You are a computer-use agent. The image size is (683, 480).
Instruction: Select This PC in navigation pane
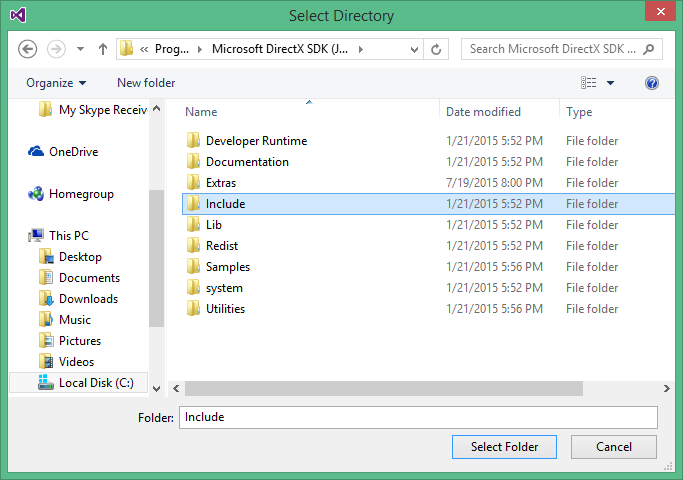click(58, 236)
